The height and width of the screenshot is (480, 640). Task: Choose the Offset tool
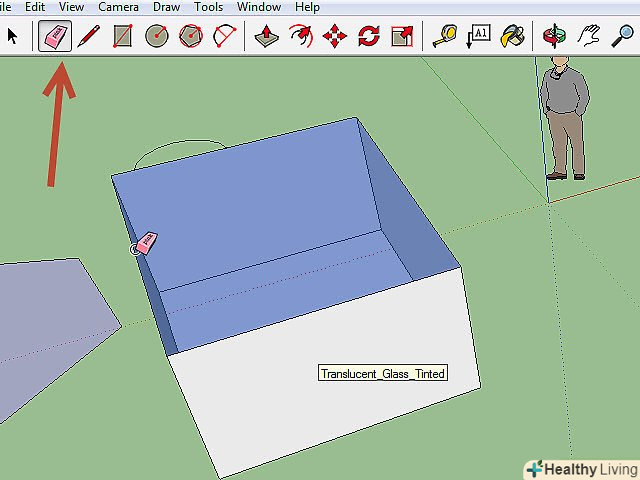tap(300, 37)
